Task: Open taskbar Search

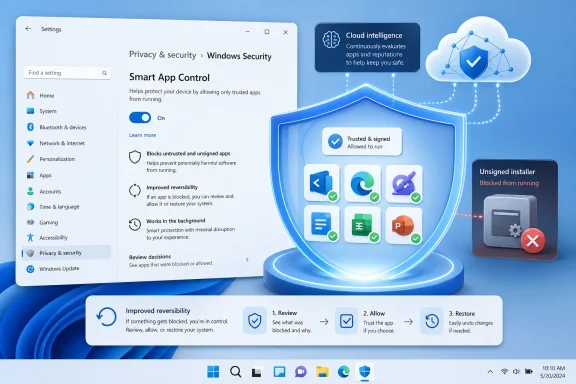Action: tap(235, 372)
